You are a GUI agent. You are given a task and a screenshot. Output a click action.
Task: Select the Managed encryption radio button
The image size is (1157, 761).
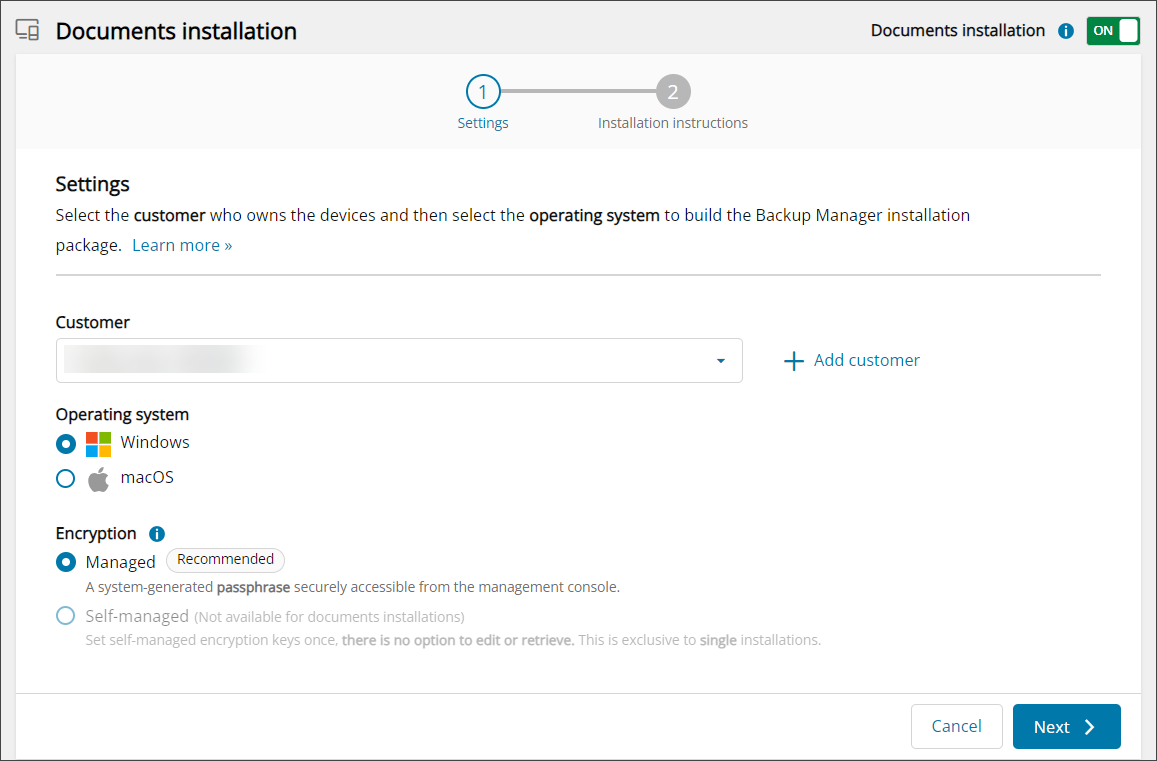click(66, 562)
